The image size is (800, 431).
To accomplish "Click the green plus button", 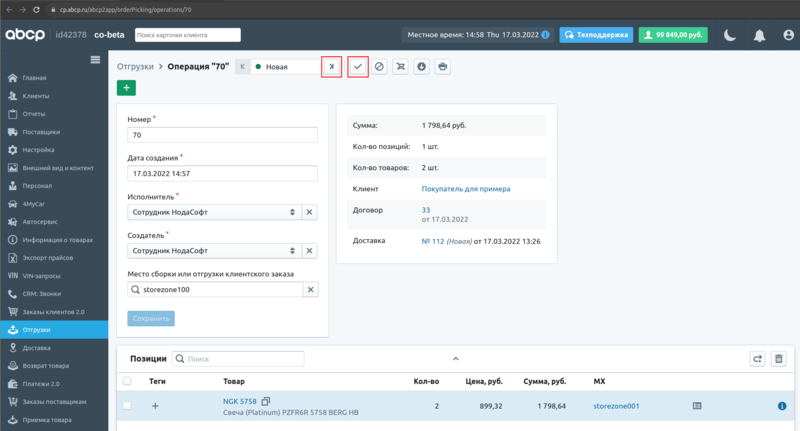I will [x=126, y=88].
